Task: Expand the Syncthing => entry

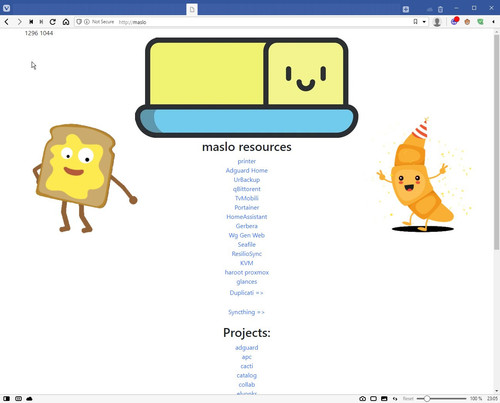Action: (246, 312)
